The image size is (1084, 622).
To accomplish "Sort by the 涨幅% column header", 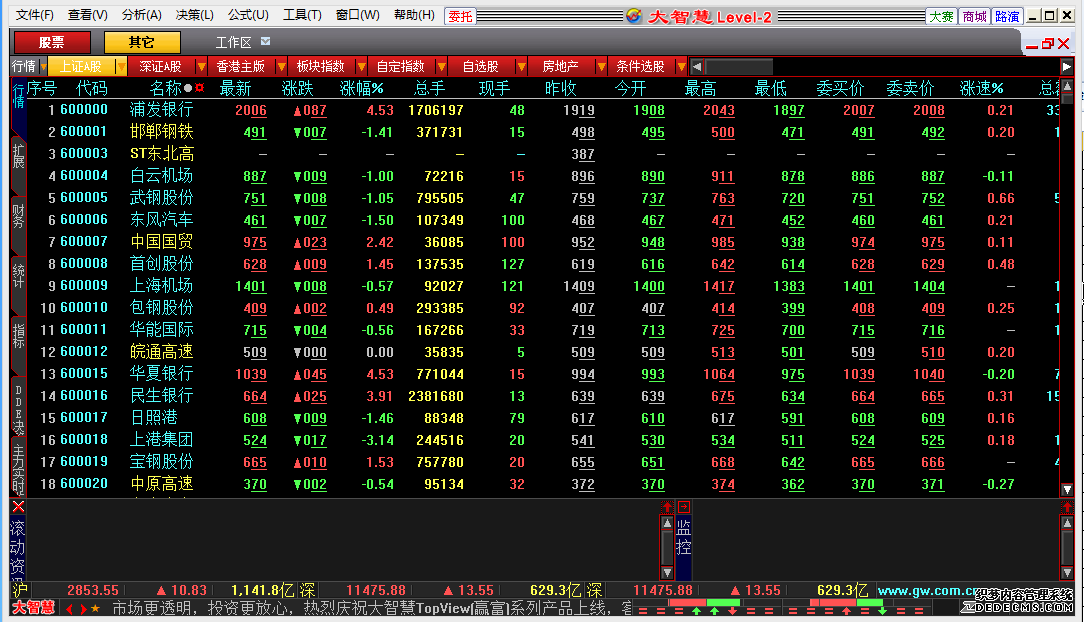I will 362,88.
